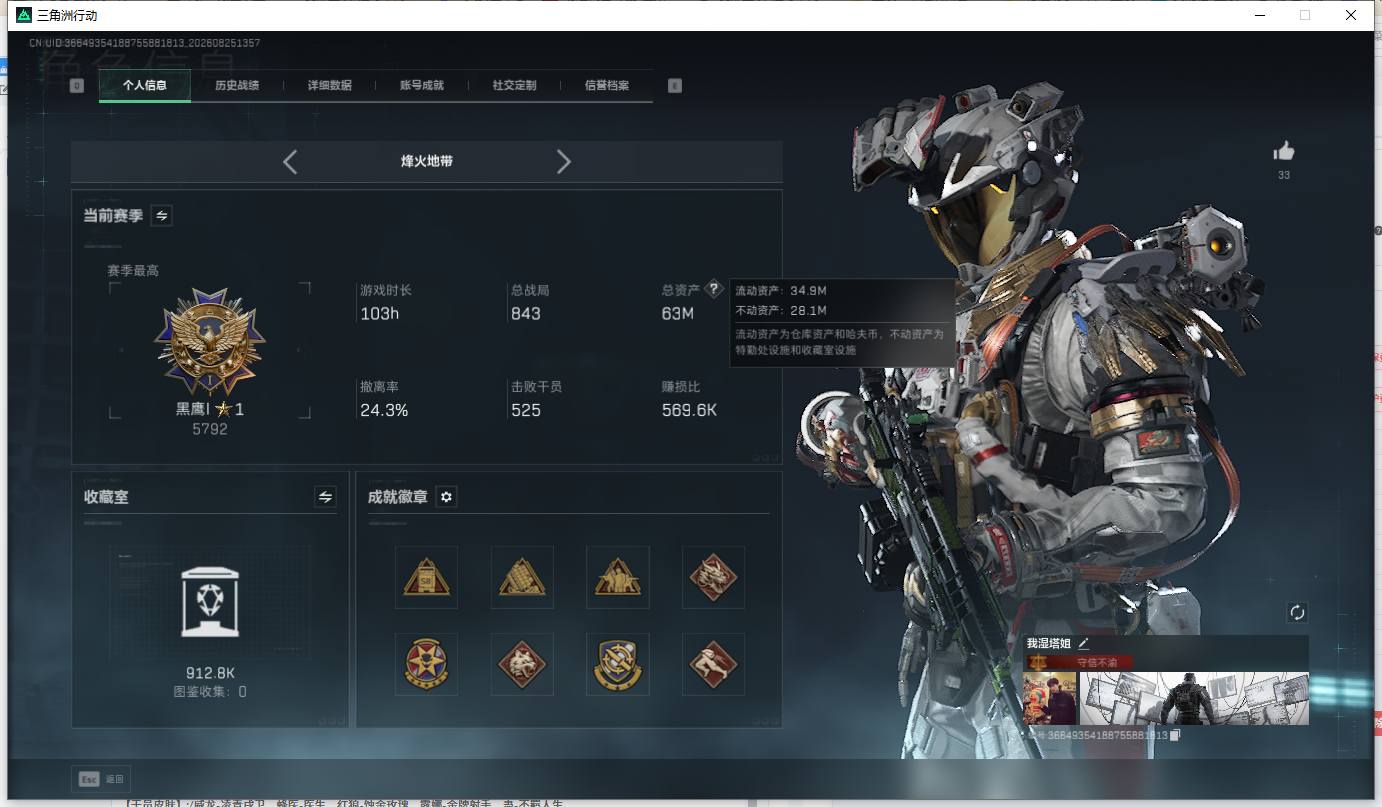Select the running figure diamond badge

click(x=713, y=664)
